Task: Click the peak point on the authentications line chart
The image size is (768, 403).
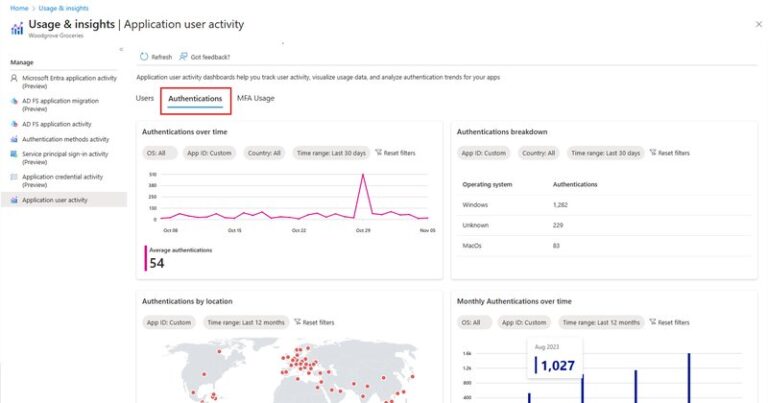Action: tap(363, 174)
